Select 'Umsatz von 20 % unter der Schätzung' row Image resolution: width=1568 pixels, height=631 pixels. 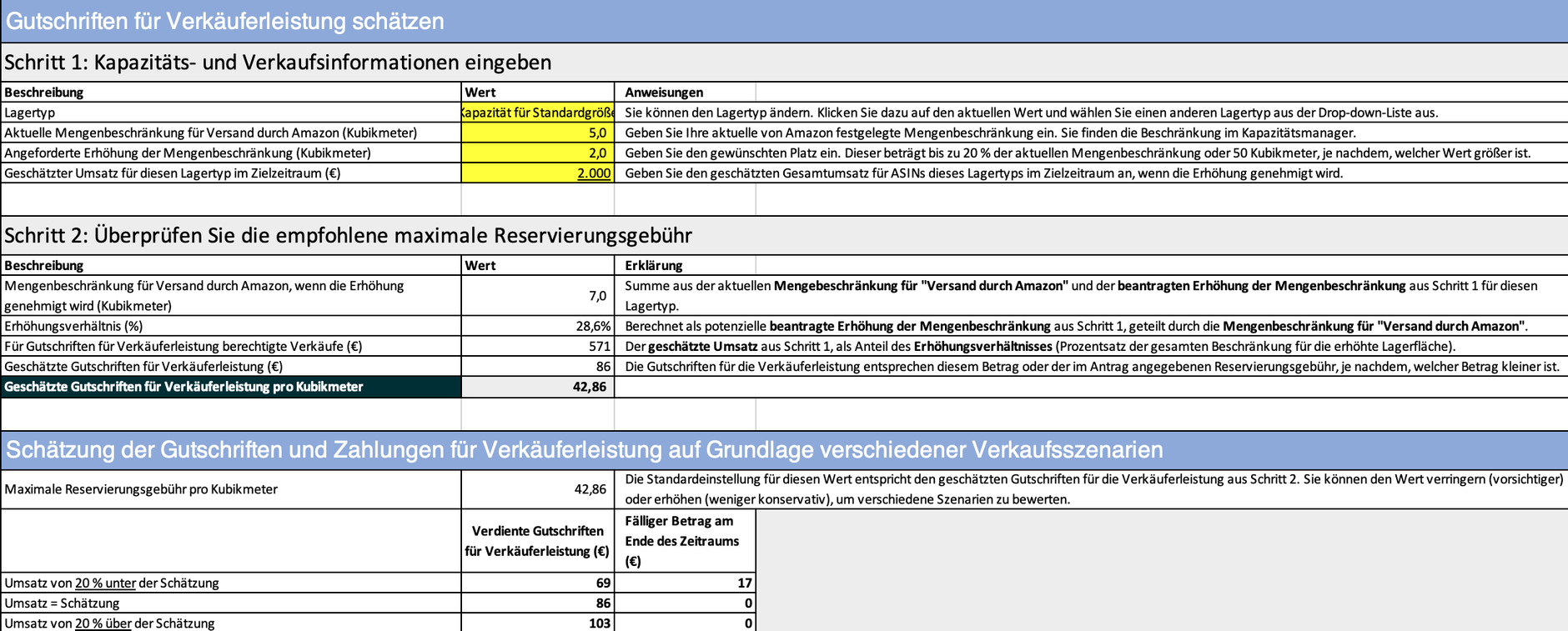point(231,583)
